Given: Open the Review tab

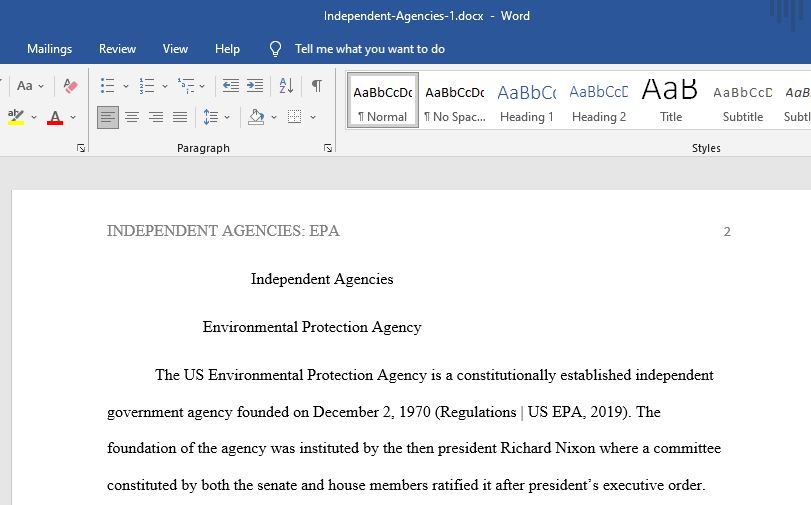Looking at the screenshot, I should 117,49.
